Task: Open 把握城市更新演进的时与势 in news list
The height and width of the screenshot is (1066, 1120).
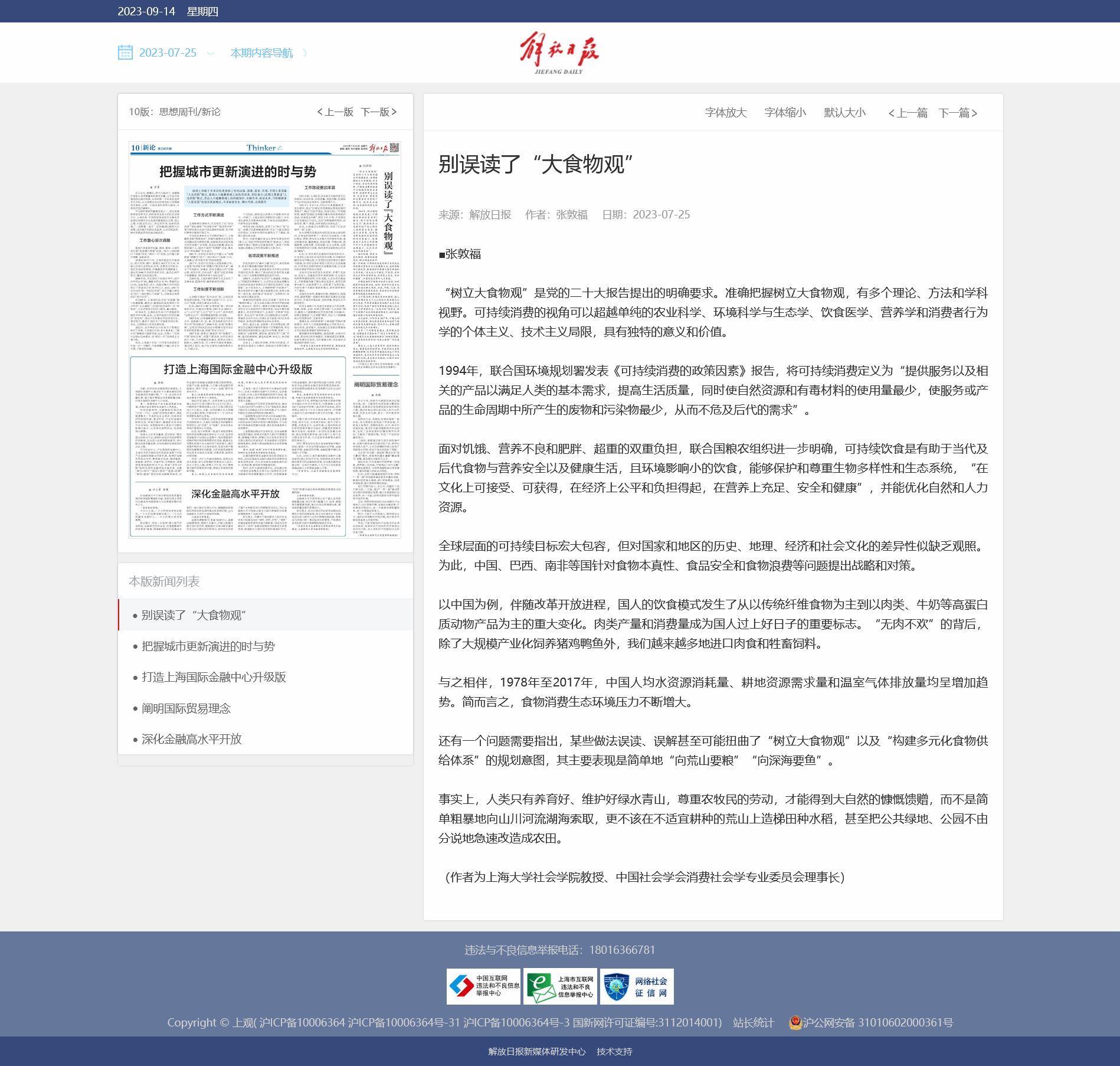Action: click(208, 646)
